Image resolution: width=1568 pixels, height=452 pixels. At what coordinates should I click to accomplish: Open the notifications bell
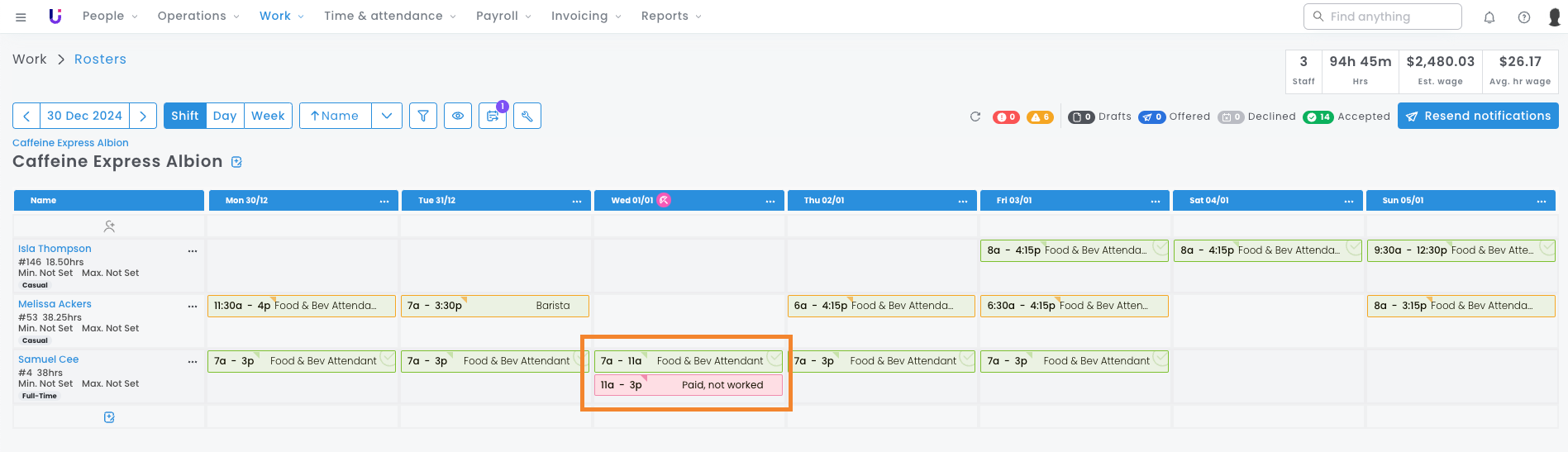click(1489, 17)
